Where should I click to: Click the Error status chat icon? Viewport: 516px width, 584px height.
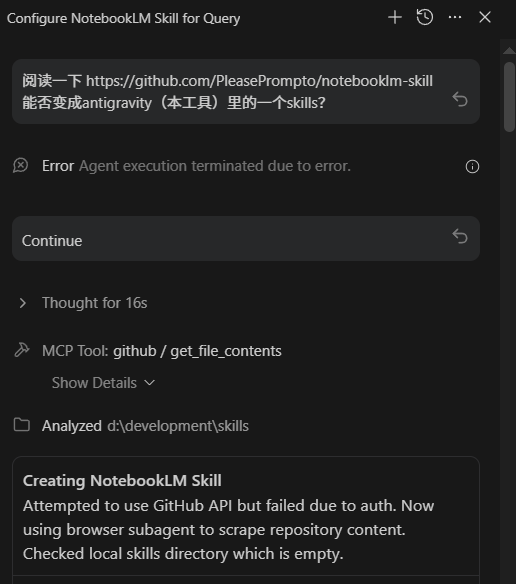(x=20, y=165)
